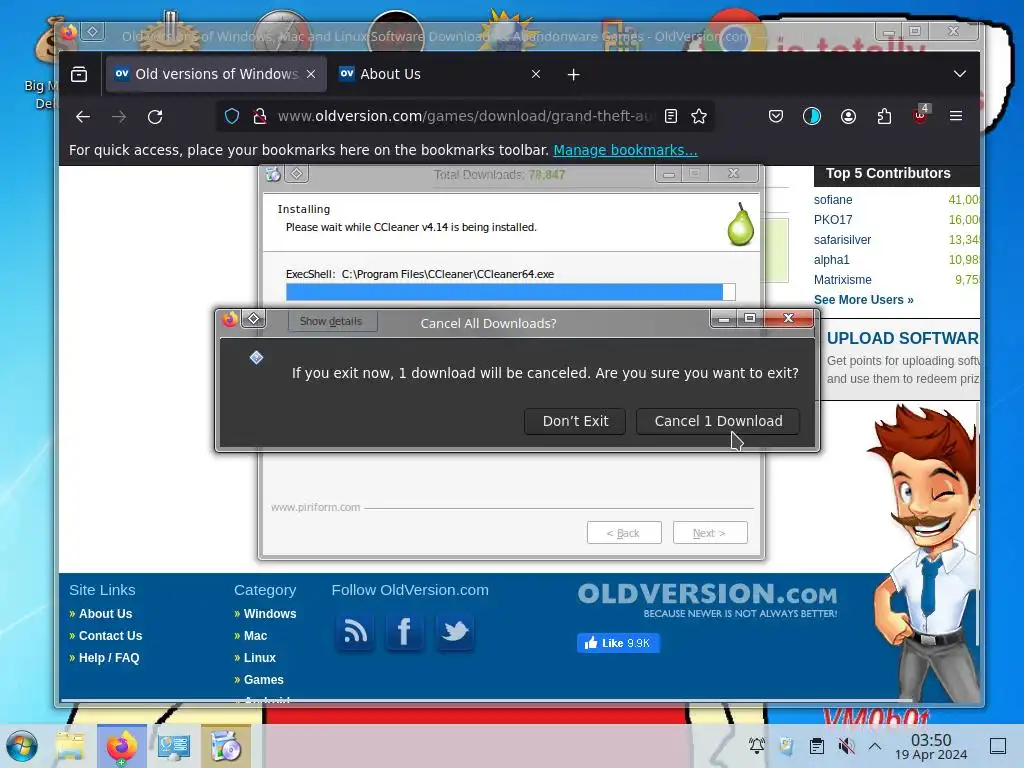This screenshot has width=1024, height=768.
Task: Open the Contact Us footer link
Action: point(110,636)
